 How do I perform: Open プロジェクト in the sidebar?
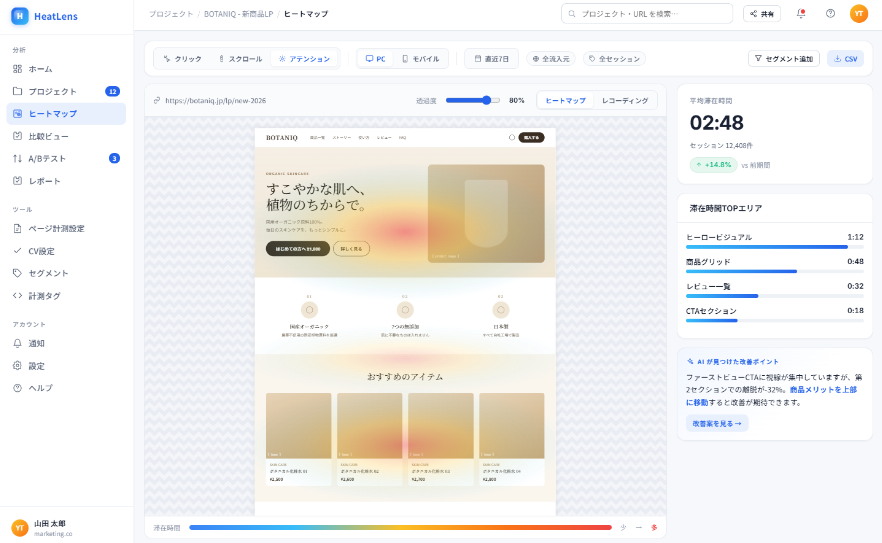pos(66,91)
